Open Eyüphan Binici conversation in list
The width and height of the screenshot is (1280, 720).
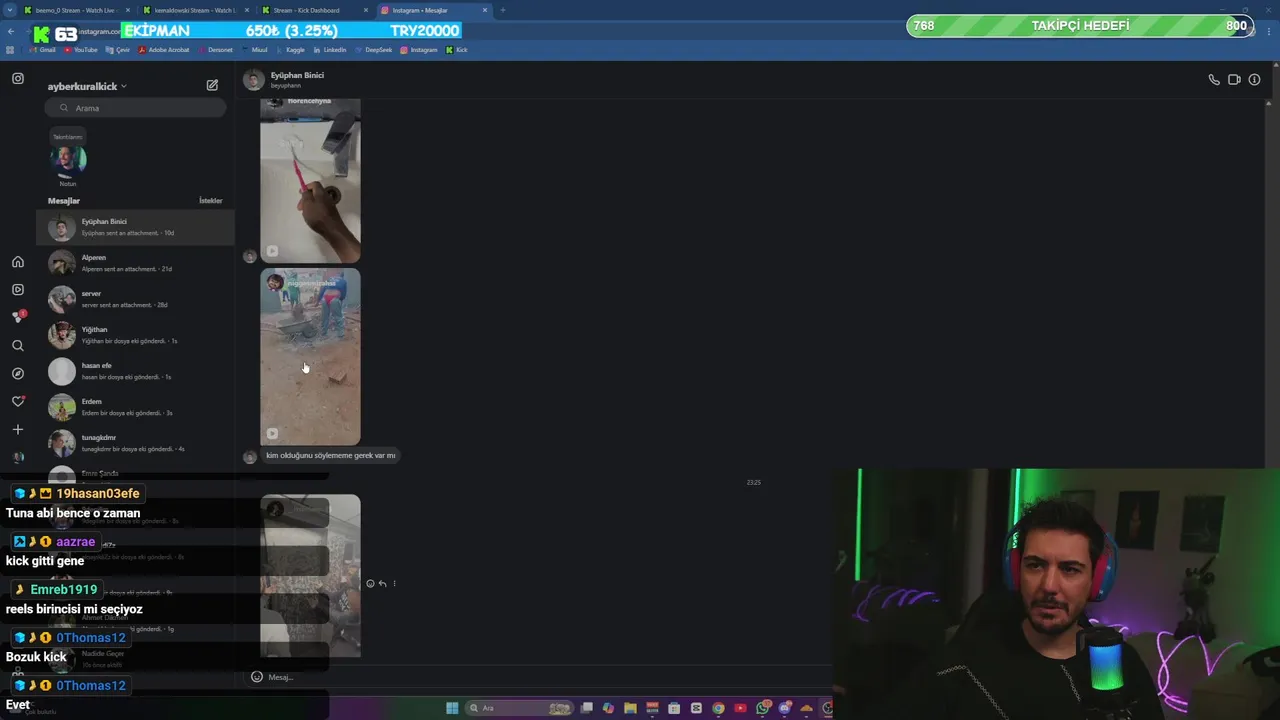tap(135, 227)
